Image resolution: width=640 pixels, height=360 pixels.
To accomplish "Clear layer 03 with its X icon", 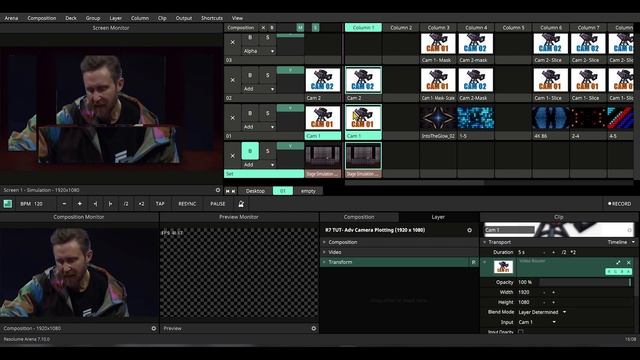I will tap(233, 42).
